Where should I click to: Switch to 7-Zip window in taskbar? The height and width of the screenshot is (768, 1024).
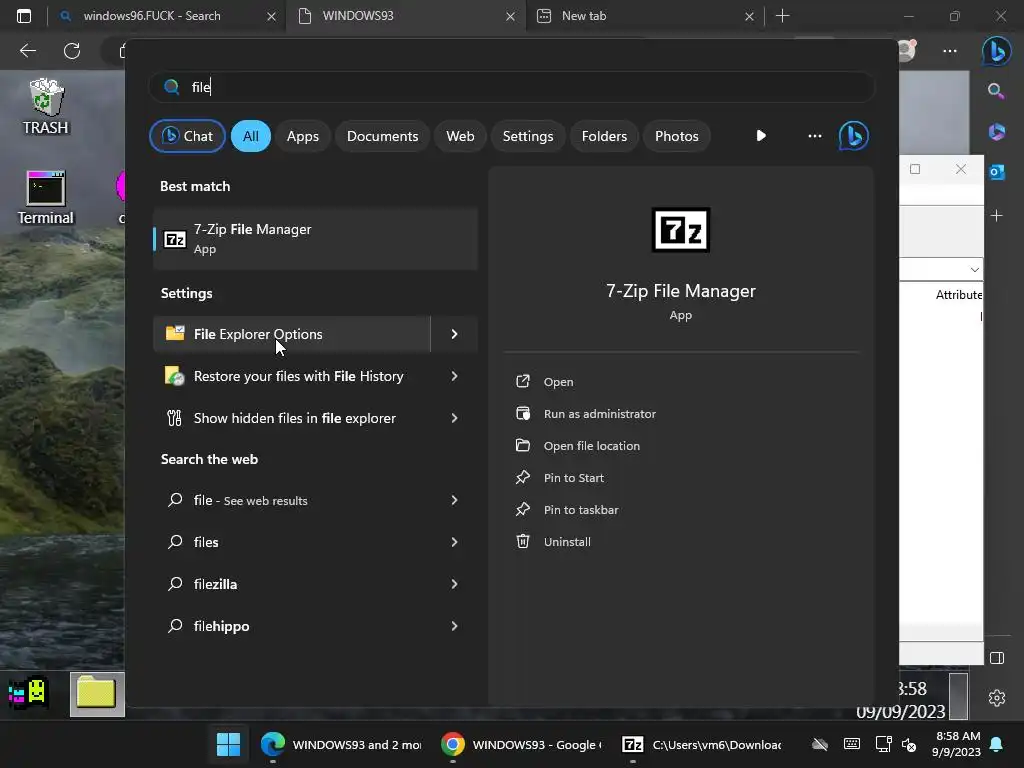click(x=701, y=744)
